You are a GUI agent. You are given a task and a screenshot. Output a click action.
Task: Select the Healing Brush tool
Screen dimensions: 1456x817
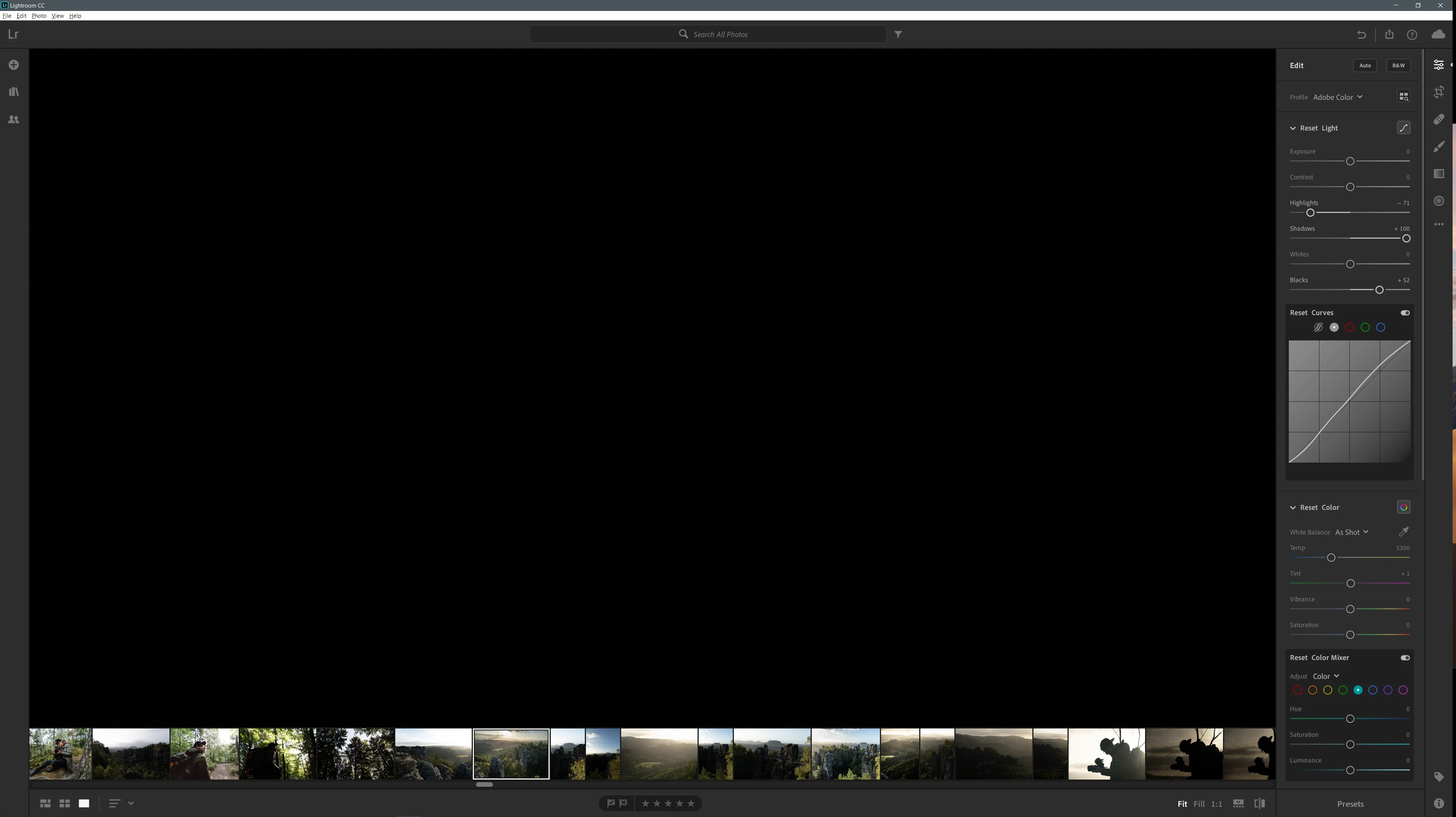(x=1439, y=119)
